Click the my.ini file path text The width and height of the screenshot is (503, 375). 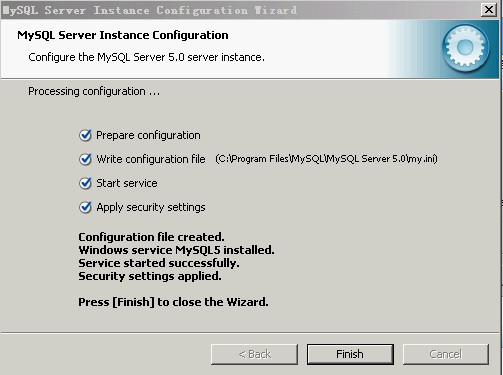point(326,159)
